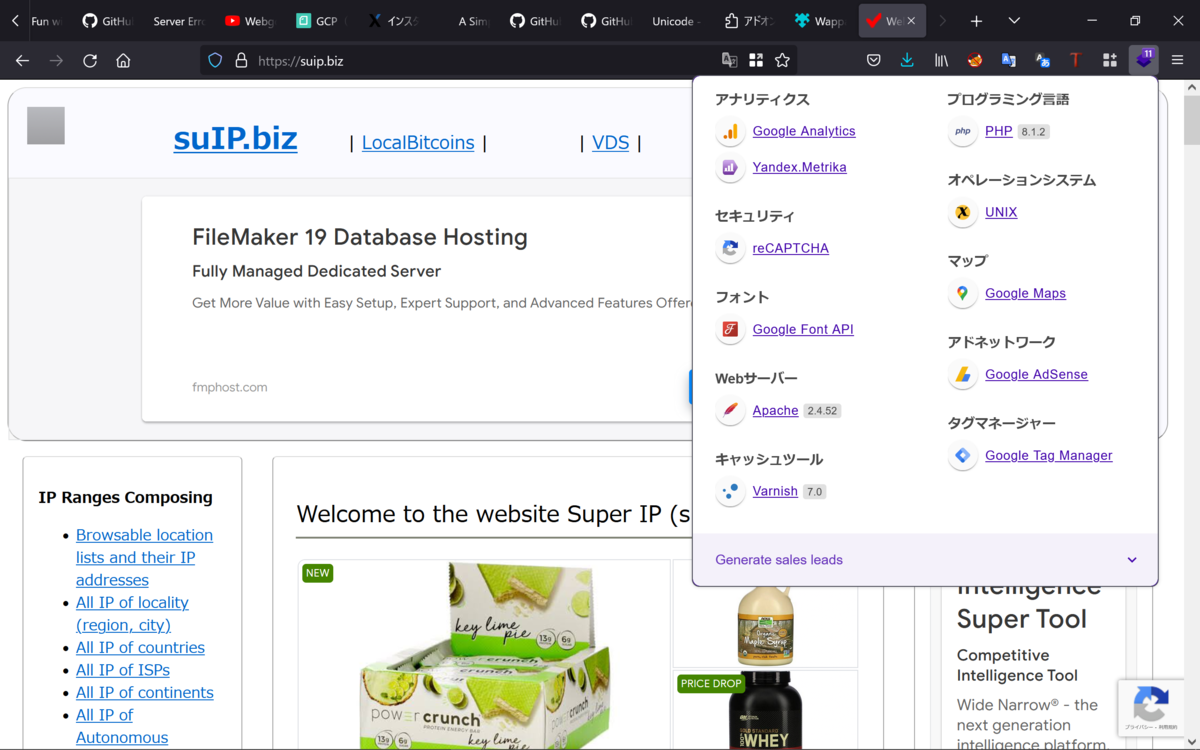Open the library history icon
Screen dimensions: 1200x750
point(941,61)
